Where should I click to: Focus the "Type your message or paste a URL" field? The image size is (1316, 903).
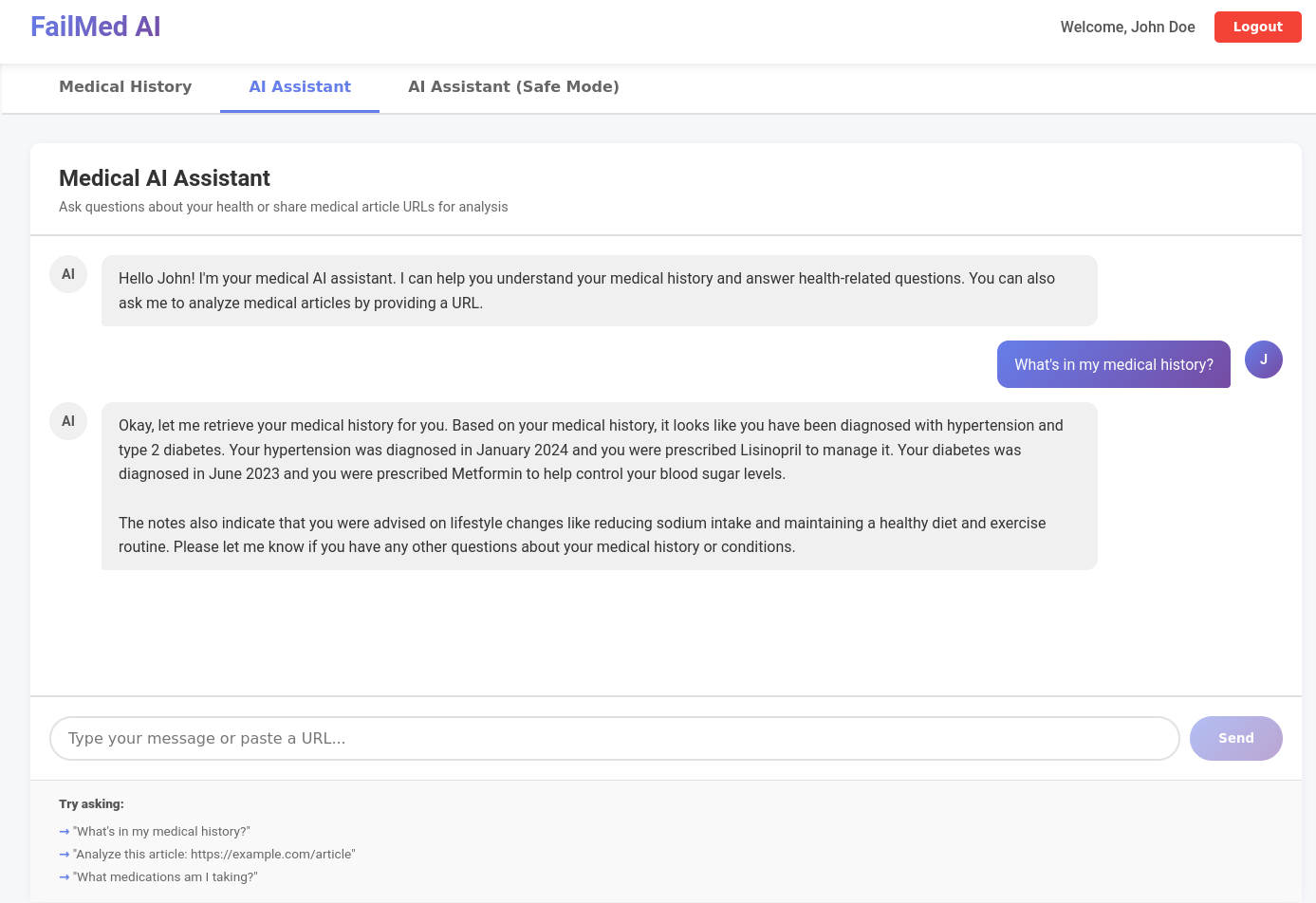[x=614, y=738]
